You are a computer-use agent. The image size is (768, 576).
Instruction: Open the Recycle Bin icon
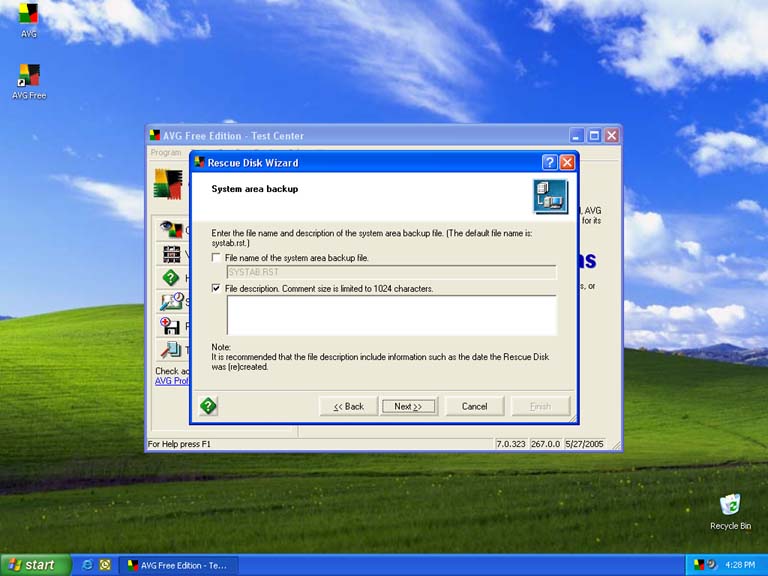730,506
